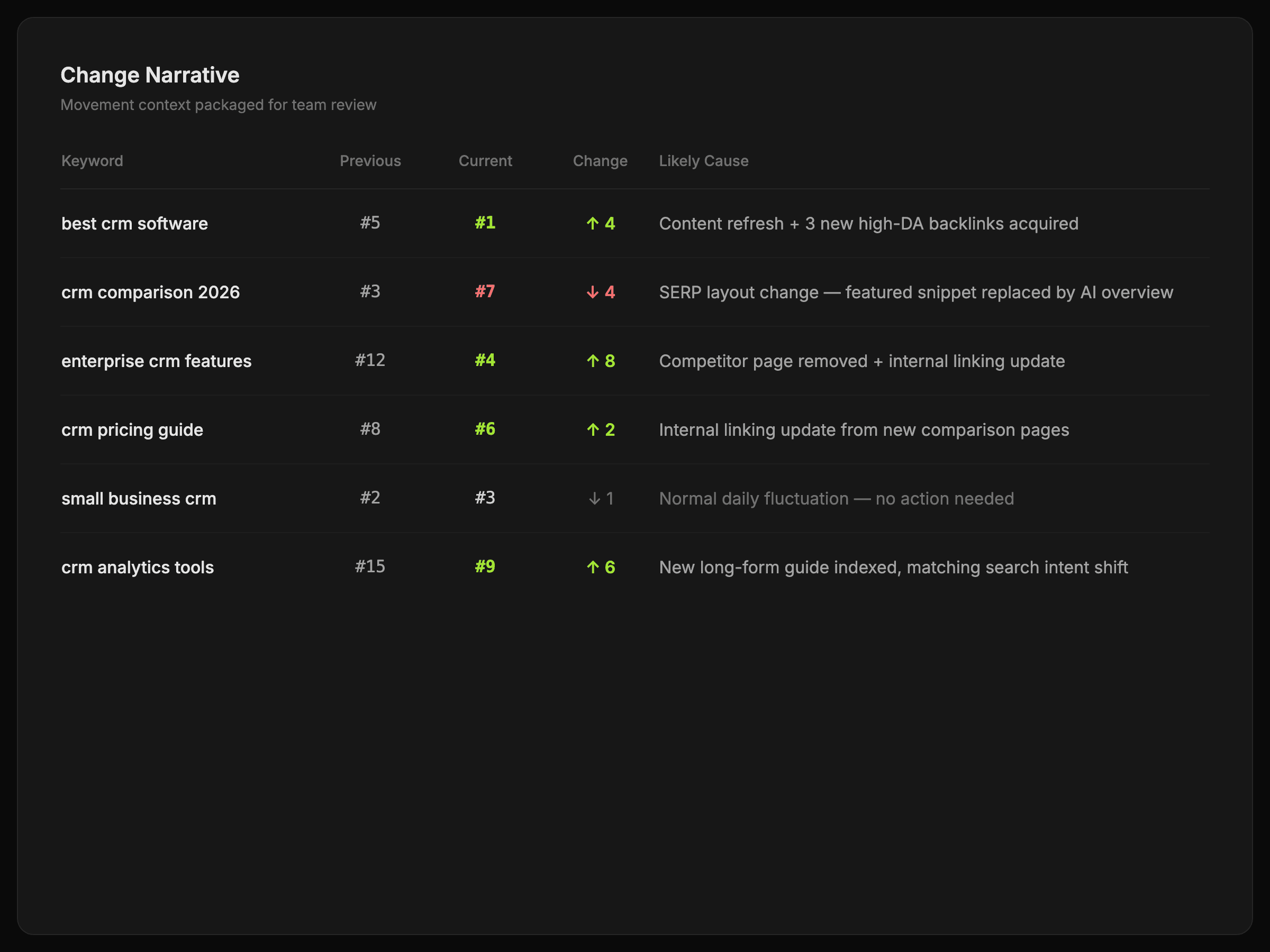Click the gray down arrow for small business crm
This screenshot has height=952, width=1270.
coord(594,499)
